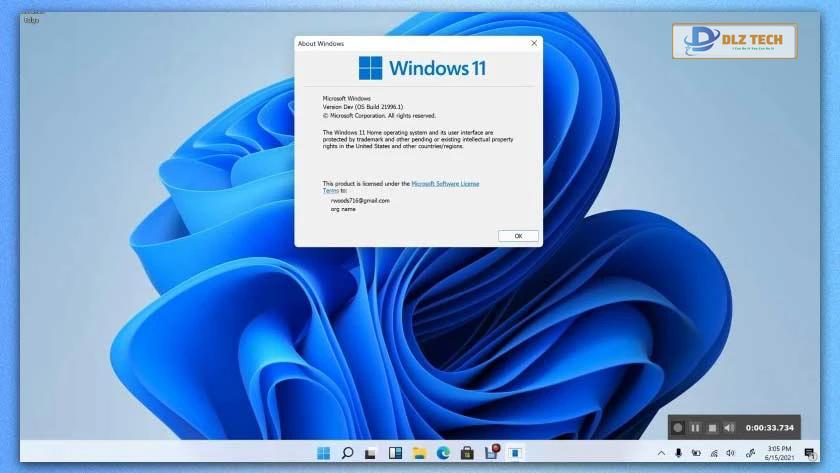Viewport: 840px width, 473px height.
Task: Close the About Windows dialog
Action: [534, 43]
